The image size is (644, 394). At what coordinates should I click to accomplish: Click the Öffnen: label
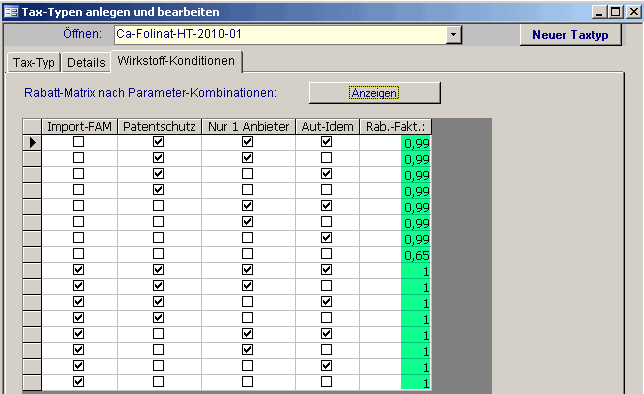tap(82, 34)
